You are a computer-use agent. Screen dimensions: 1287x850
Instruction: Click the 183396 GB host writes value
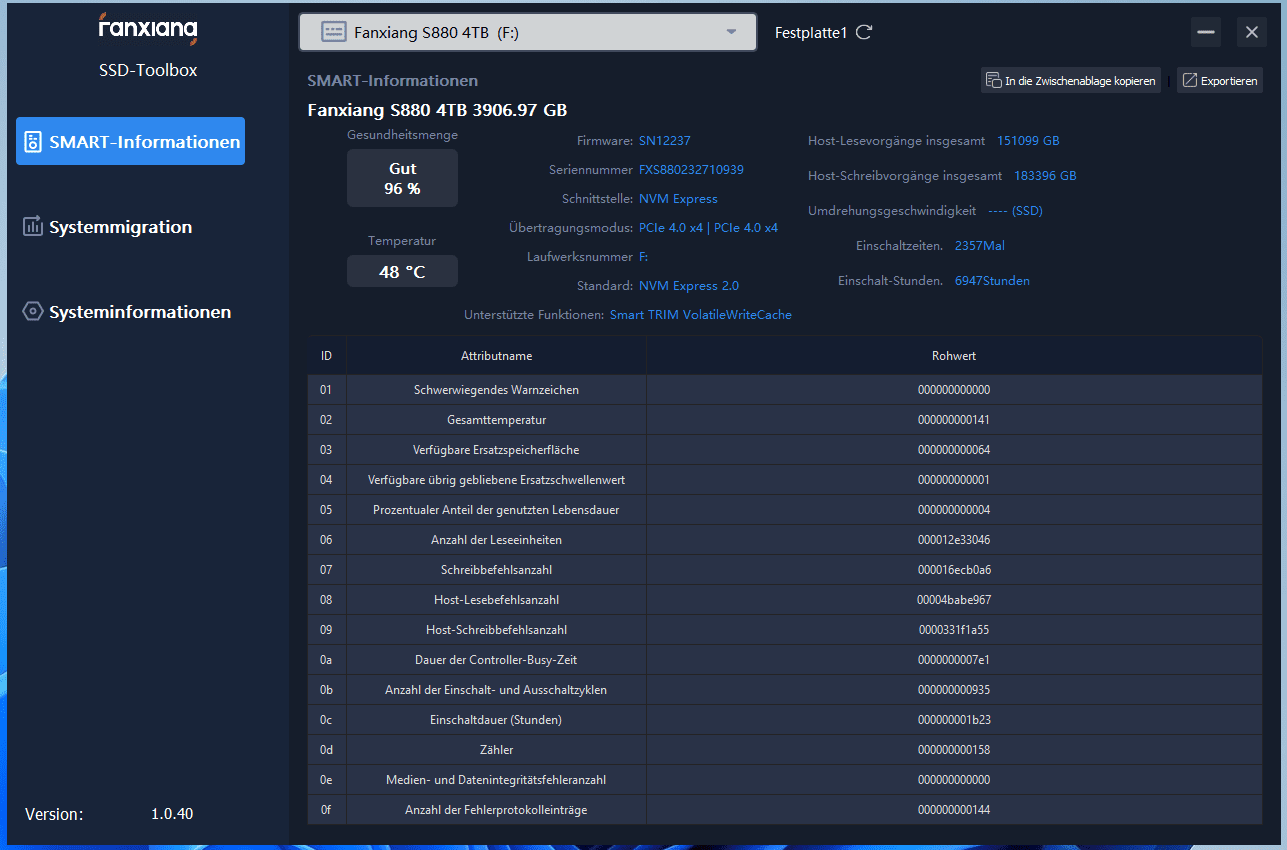click(x=1045, y=176)
